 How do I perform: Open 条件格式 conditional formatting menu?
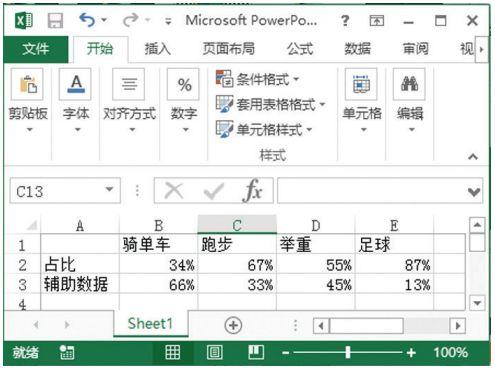[257, 79]
